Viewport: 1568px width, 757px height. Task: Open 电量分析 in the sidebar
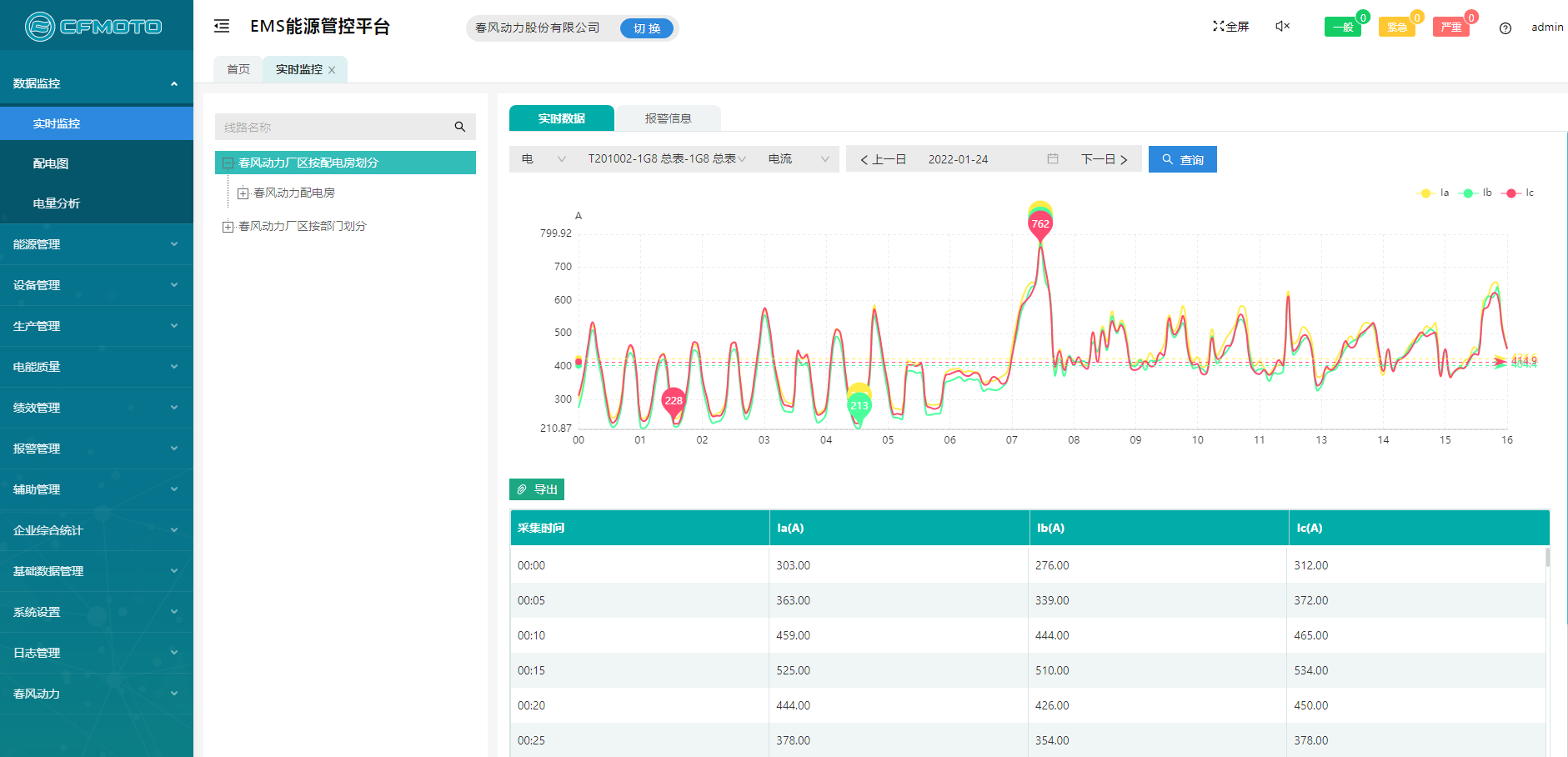point(57,203)
